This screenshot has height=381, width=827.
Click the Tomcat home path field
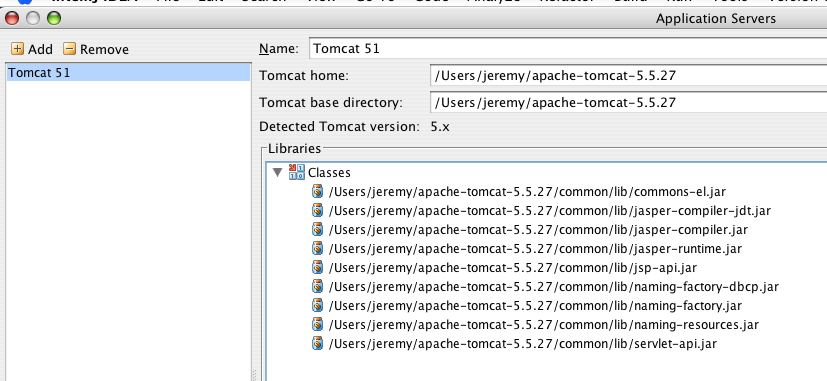tap(629, 75)
